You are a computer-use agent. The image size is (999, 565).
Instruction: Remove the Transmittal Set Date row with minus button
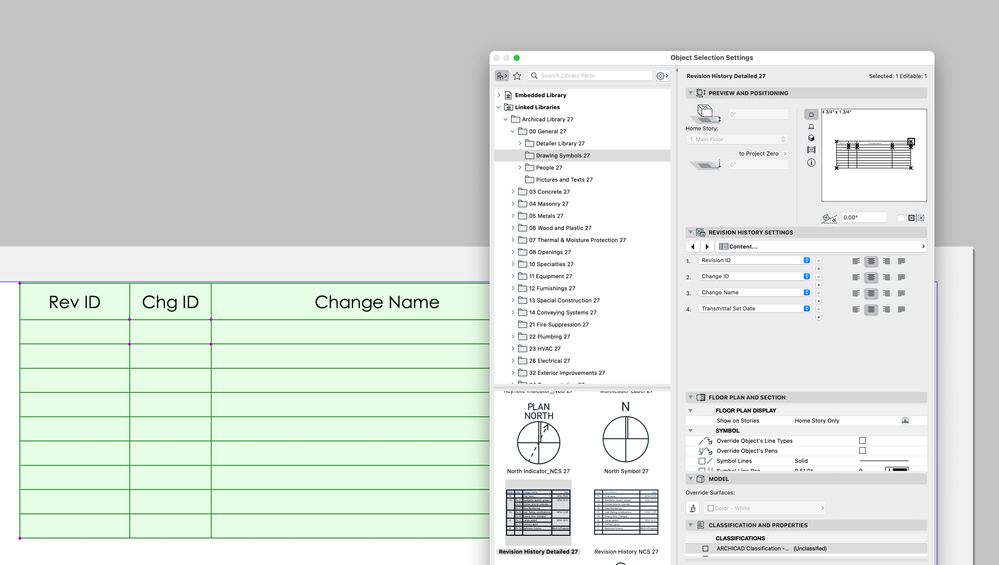(x=818, y=309)
